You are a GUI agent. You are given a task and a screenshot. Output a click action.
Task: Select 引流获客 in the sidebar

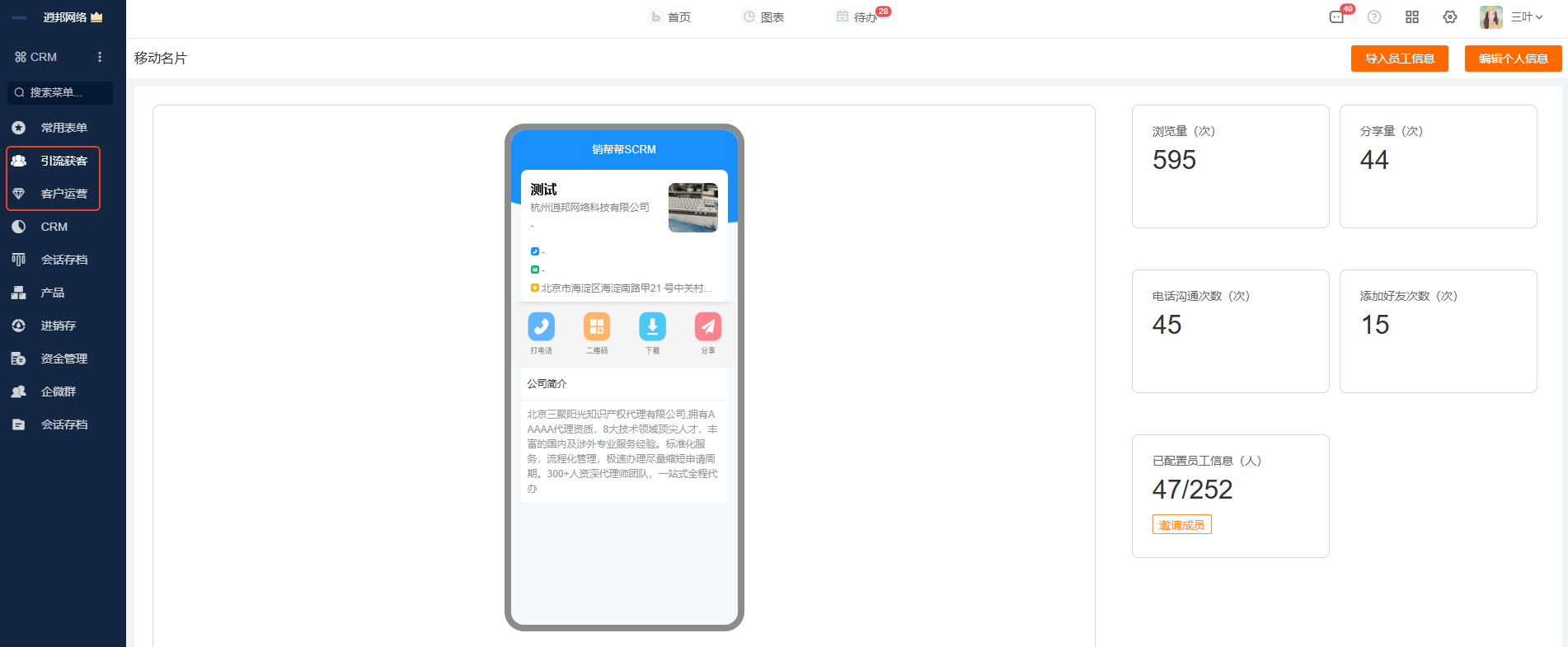tap(63, 161)
